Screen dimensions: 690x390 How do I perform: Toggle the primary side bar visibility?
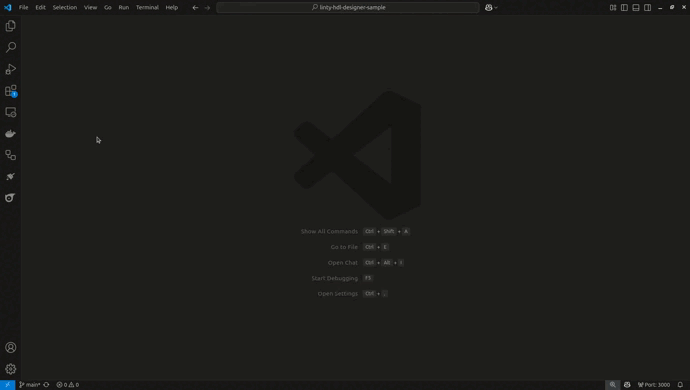point(624,7)
